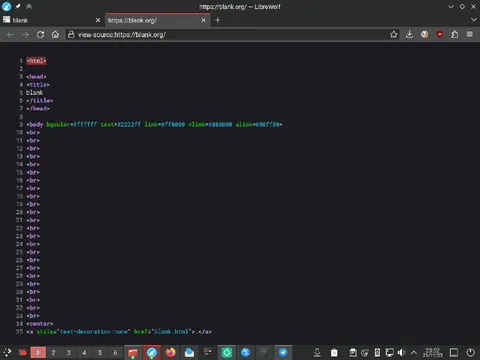Click the text=#2222ff attribute
Image resolution: width=480 pixels, height=360 pixels.
pyautogui.click(x=120, y=124)
